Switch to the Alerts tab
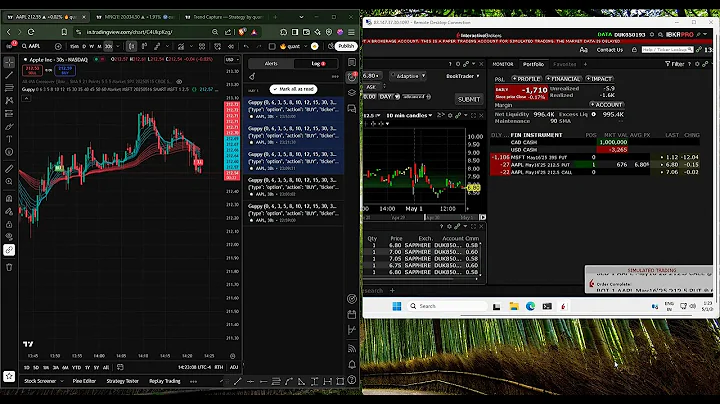This screenshot has height=404, width=720. (x=271, y=63)
